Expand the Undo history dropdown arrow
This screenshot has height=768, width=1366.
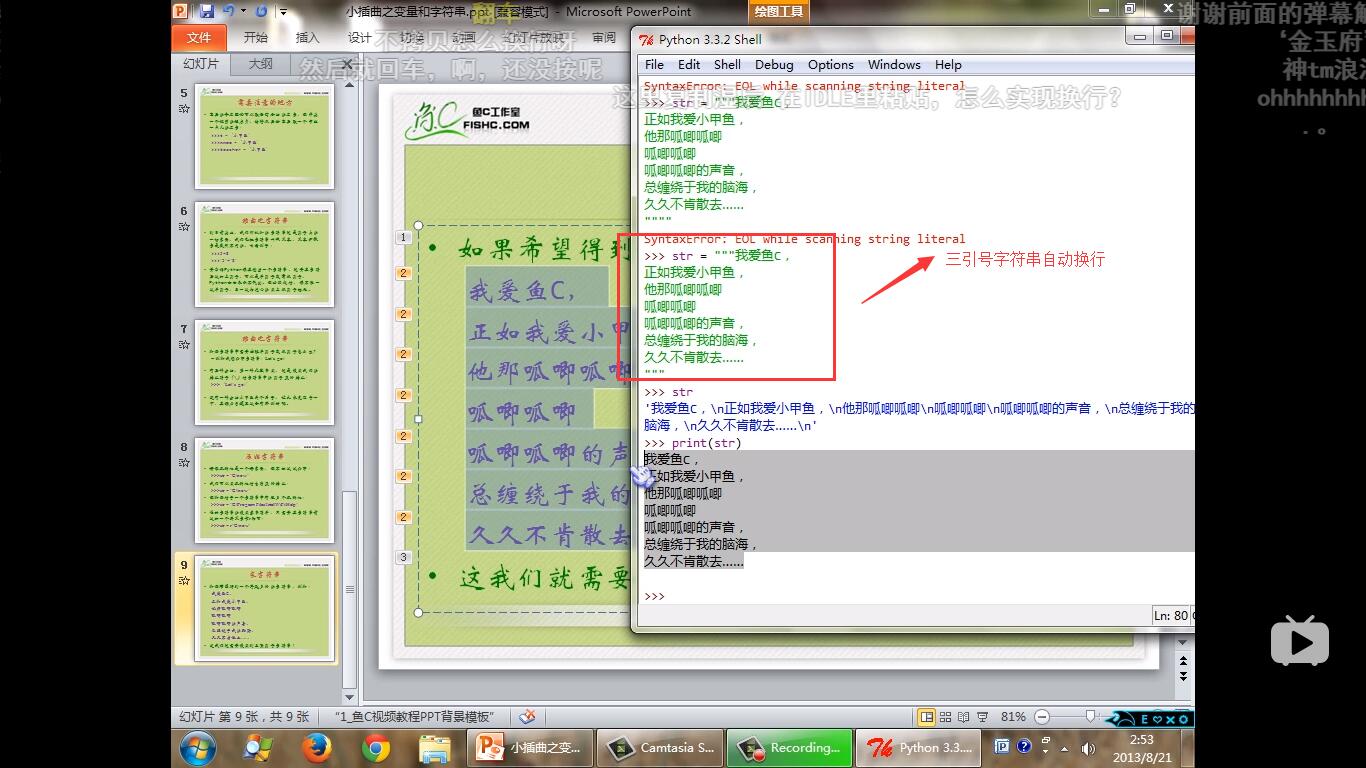[245, 11]
